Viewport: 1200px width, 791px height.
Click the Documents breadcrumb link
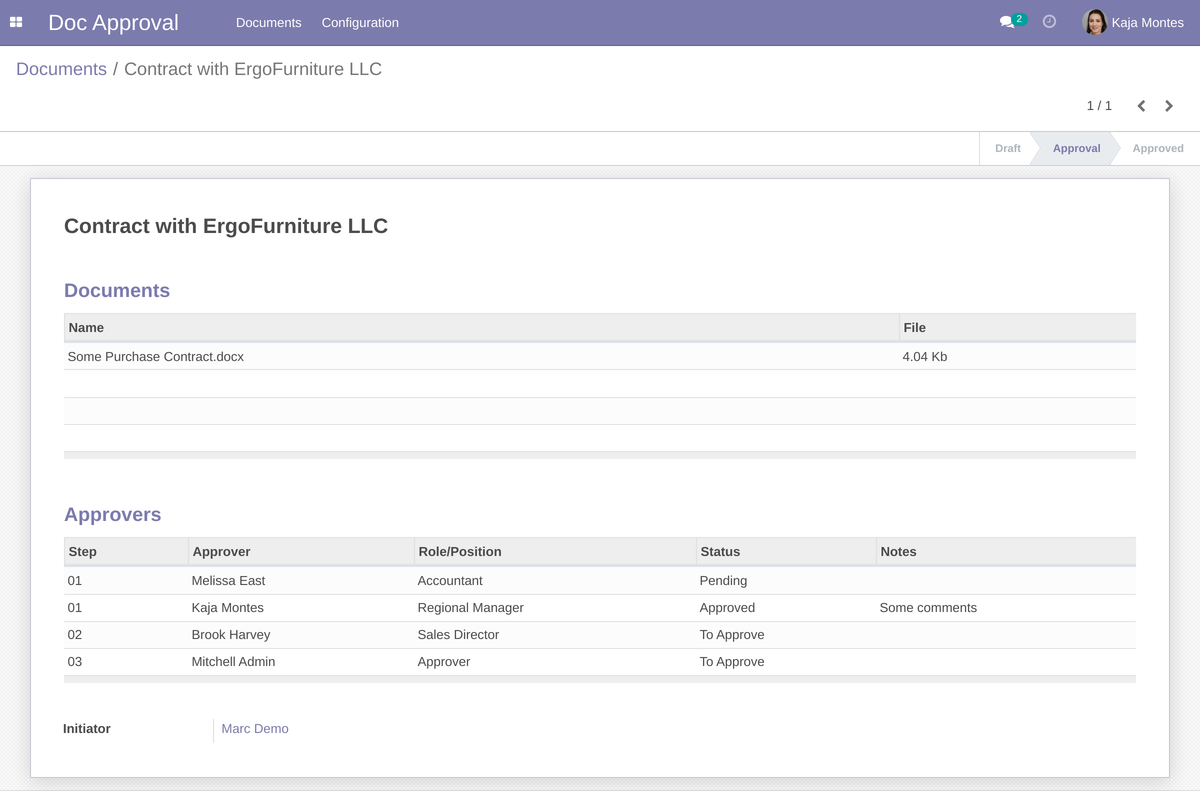pyautogui.click(x=61, y=69)
